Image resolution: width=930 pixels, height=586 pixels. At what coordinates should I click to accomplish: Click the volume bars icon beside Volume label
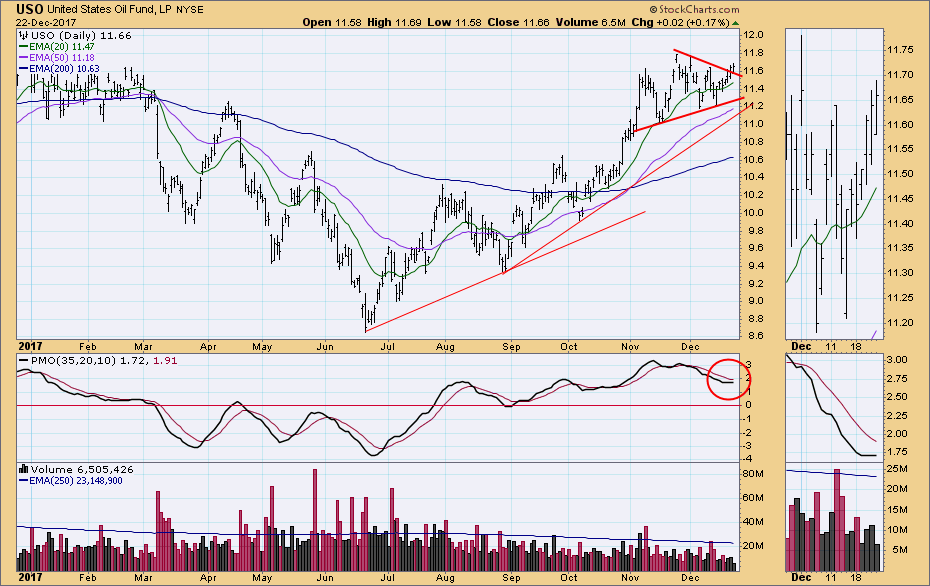click(x=24, y=469)
